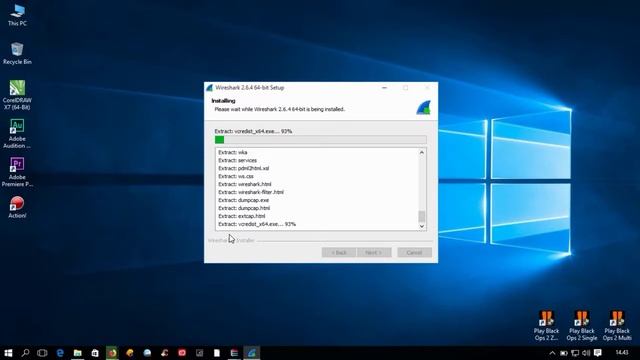Click the green installation progress bar
Image resolution: width=640 pixels, height=360 pixels.
pos(320,140)
